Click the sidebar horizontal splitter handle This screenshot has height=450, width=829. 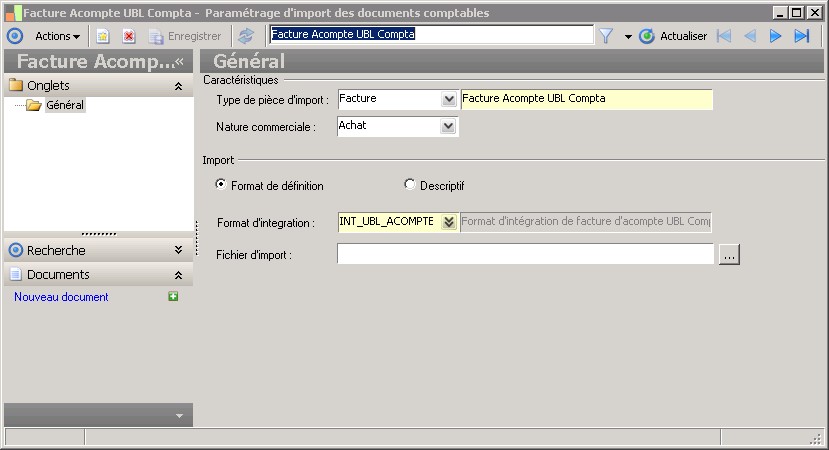[99, 234]
